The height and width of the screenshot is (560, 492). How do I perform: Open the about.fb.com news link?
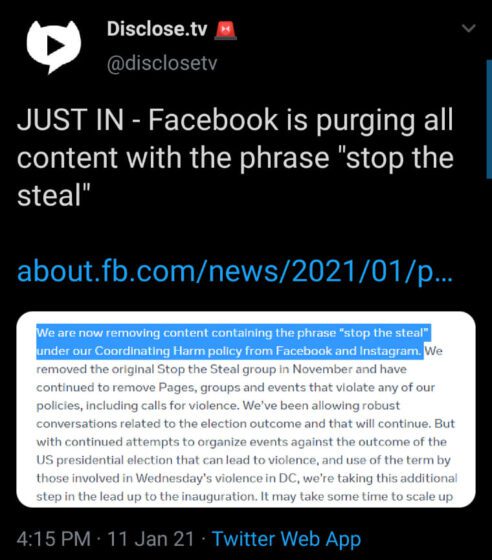[x=235, y=271]
